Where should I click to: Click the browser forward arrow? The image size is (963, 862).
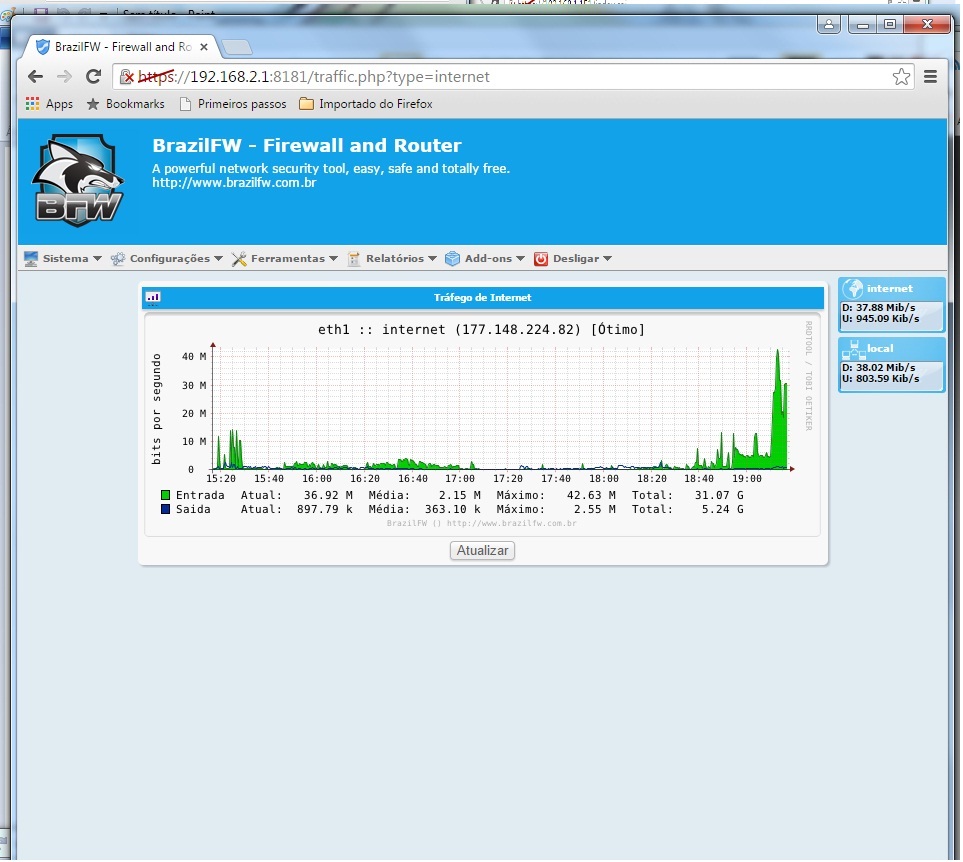click(x=64, y=77)
